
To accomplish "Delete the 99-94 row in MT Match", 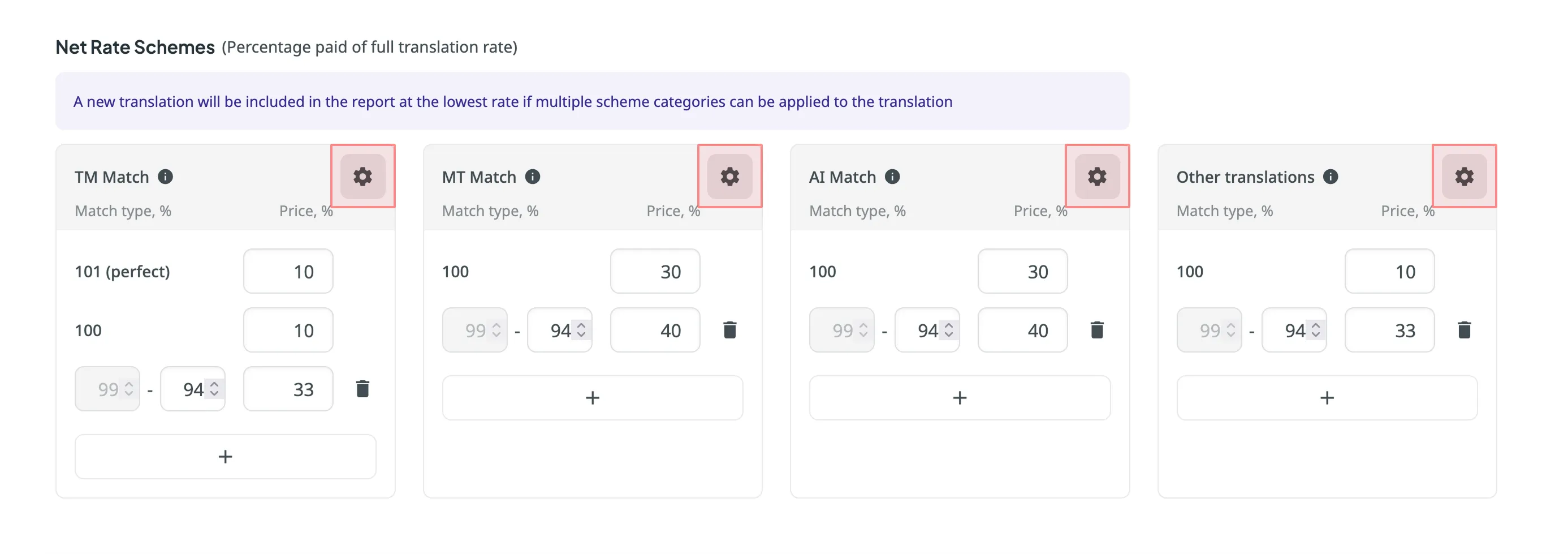I will pos(730,330).
